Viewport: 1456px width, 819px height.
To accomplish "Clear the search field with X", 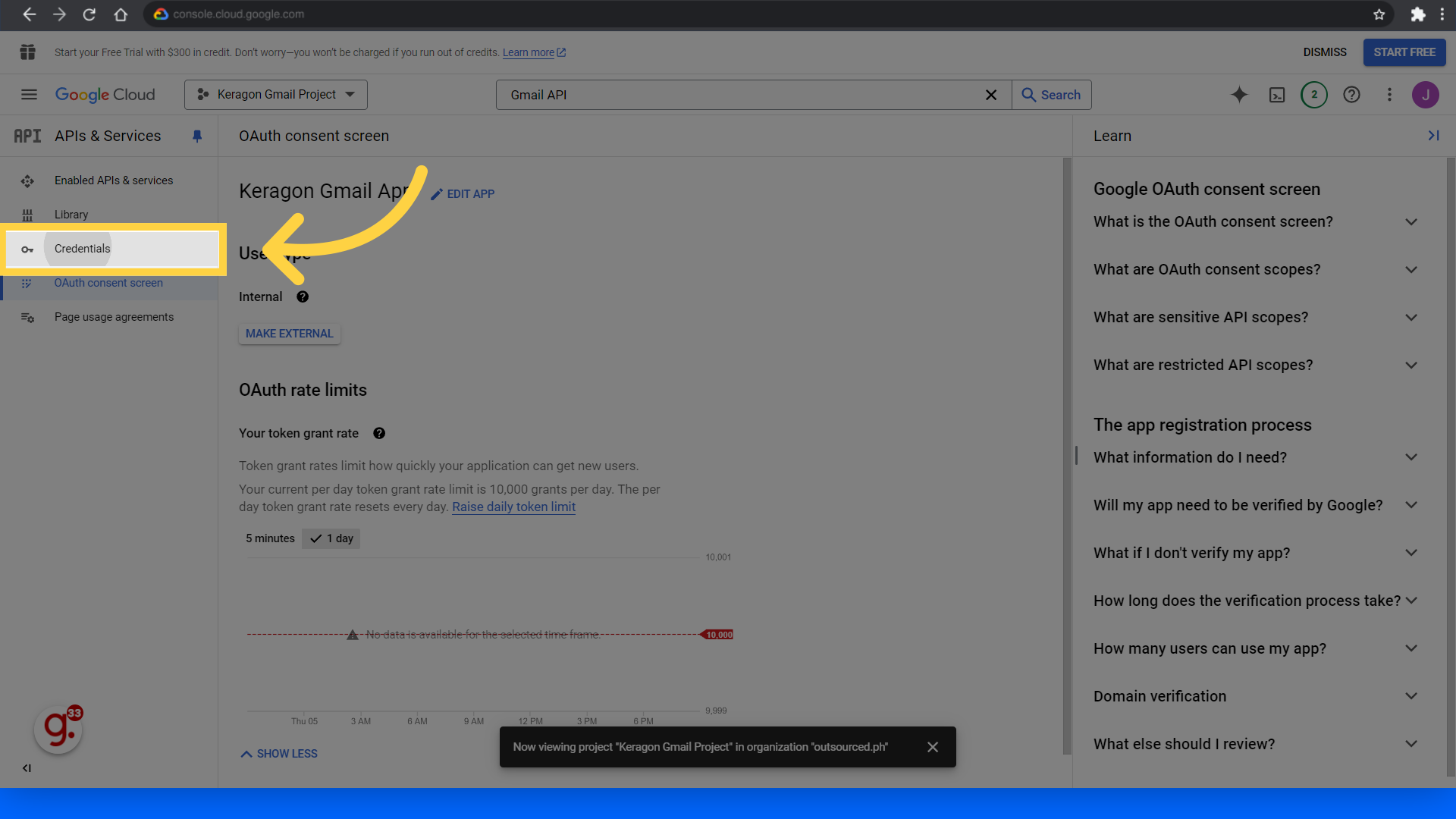I will pyautogui.click(x=991, y=95).
